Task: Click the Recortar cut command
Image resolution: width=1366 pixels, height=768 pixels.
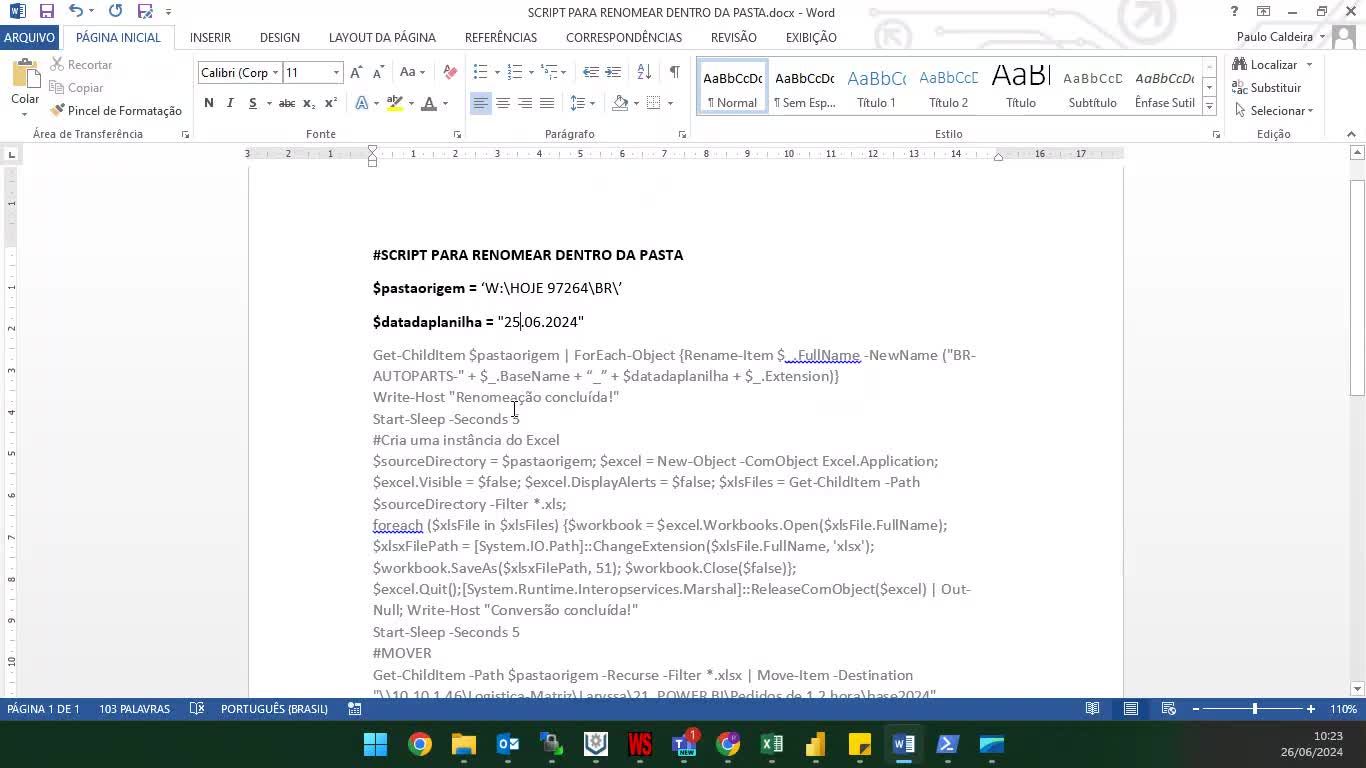Action: 81,65
